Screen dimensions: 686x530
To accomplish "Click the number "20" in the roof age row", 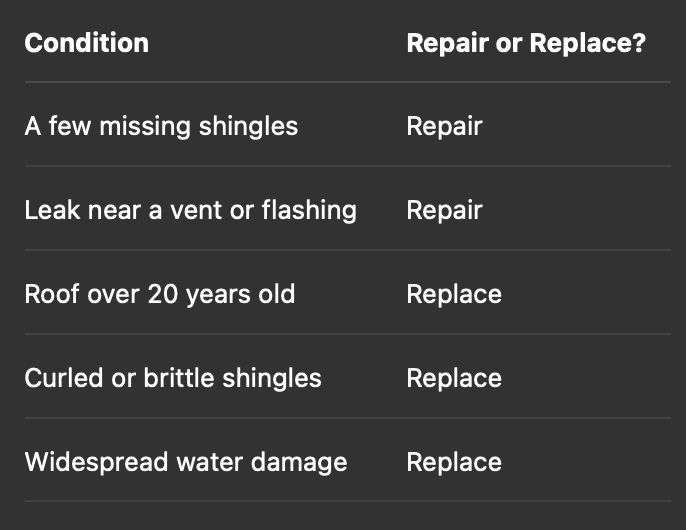I will tap(162, 294).
